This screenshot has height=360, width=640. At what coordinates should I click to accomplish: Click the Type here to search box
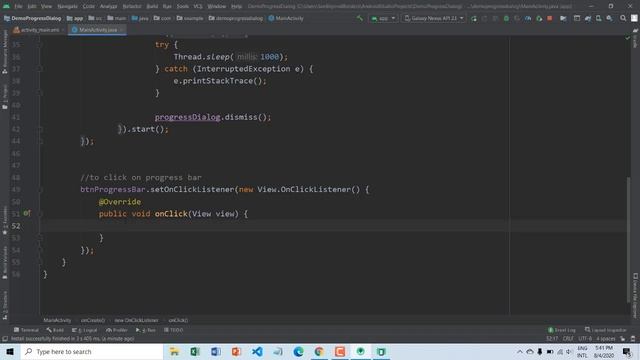[92, 351]
